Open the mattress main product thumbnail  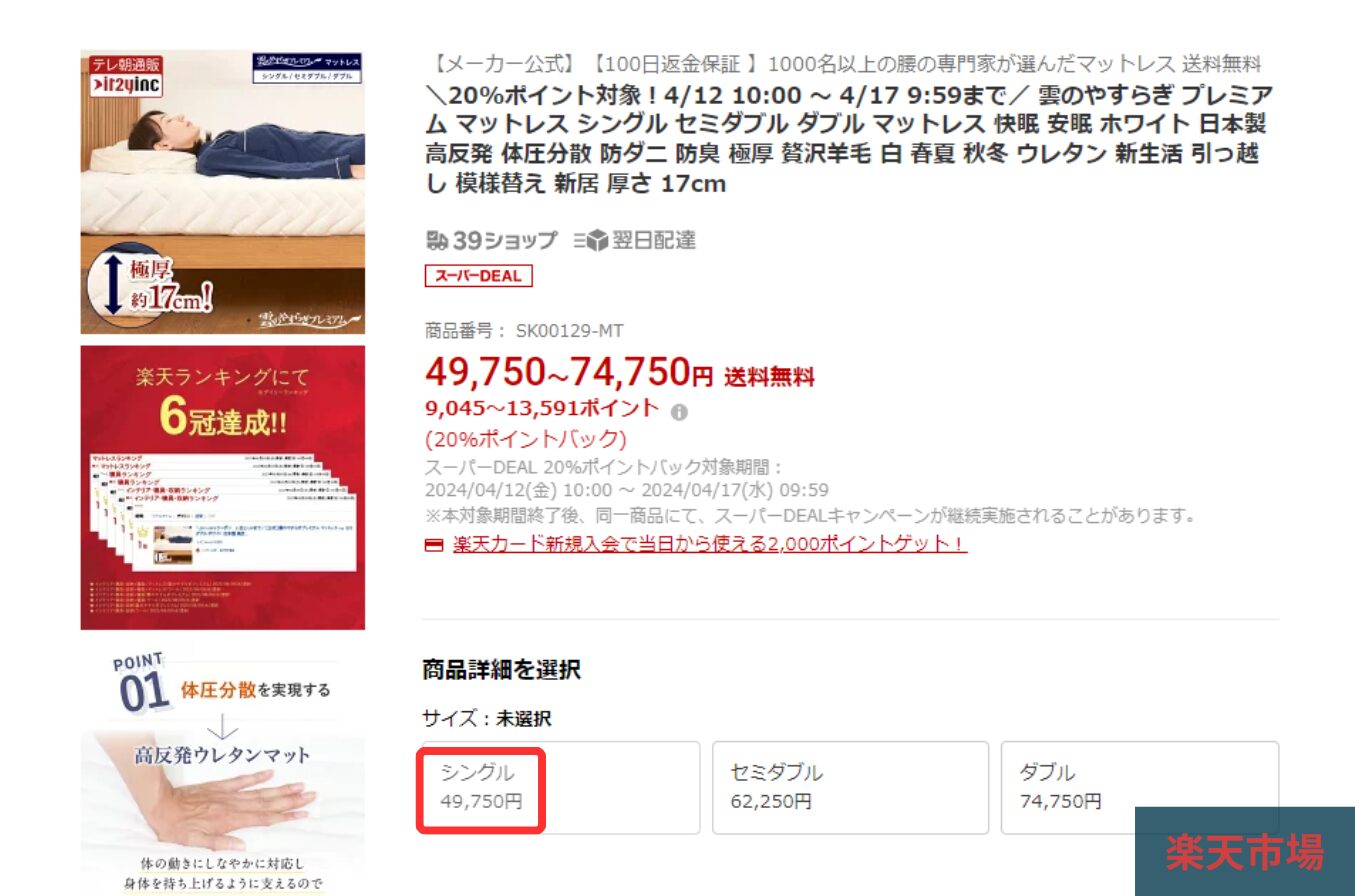pyautogui.click(x=223, y=192)
